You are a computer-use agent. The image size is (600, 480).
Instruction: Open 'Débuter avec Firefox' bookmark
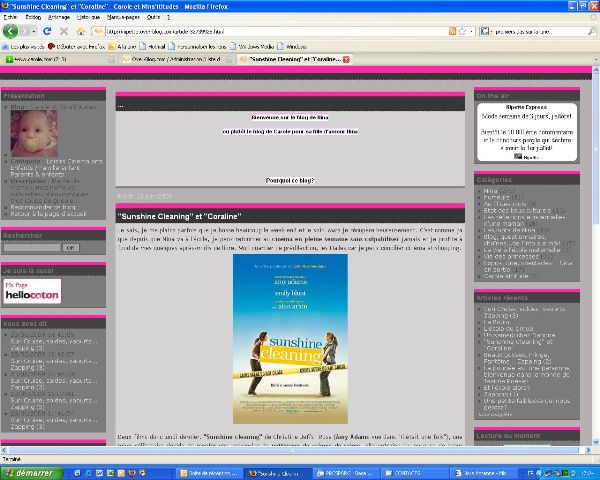pyautogui.click(x=76, y=47)
